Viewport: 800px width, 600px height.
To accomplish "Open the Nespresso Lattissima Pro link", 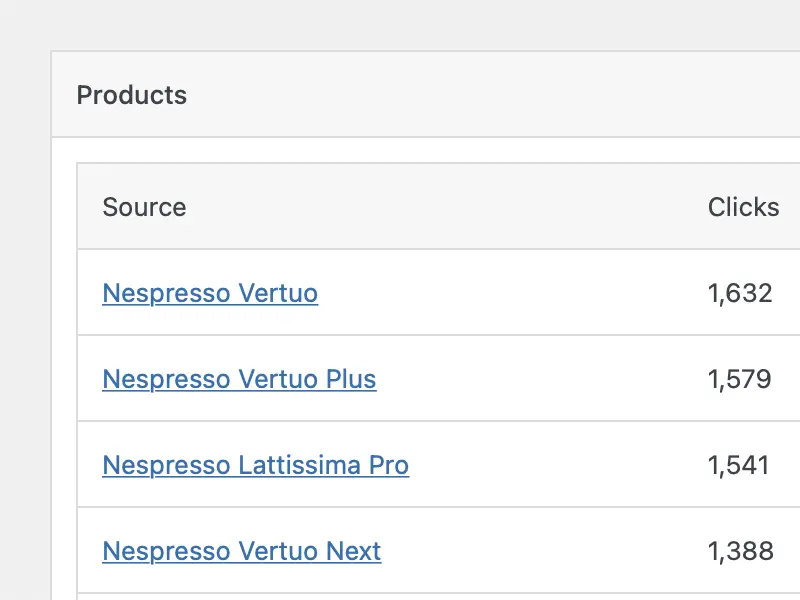I will [256, 465].
